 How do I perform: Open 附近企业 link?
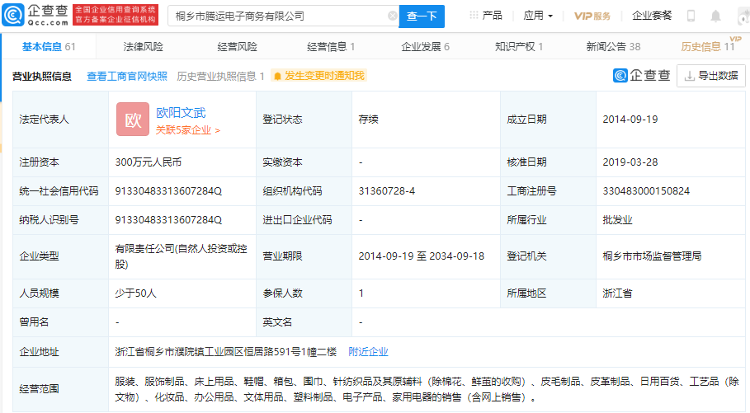(368, 352)
